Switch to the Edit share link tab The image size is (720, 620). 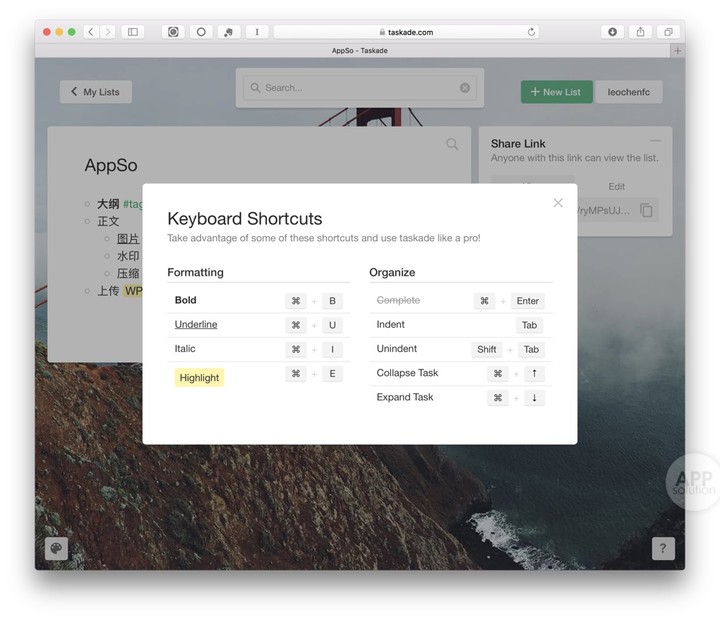[x=616, y=186]
